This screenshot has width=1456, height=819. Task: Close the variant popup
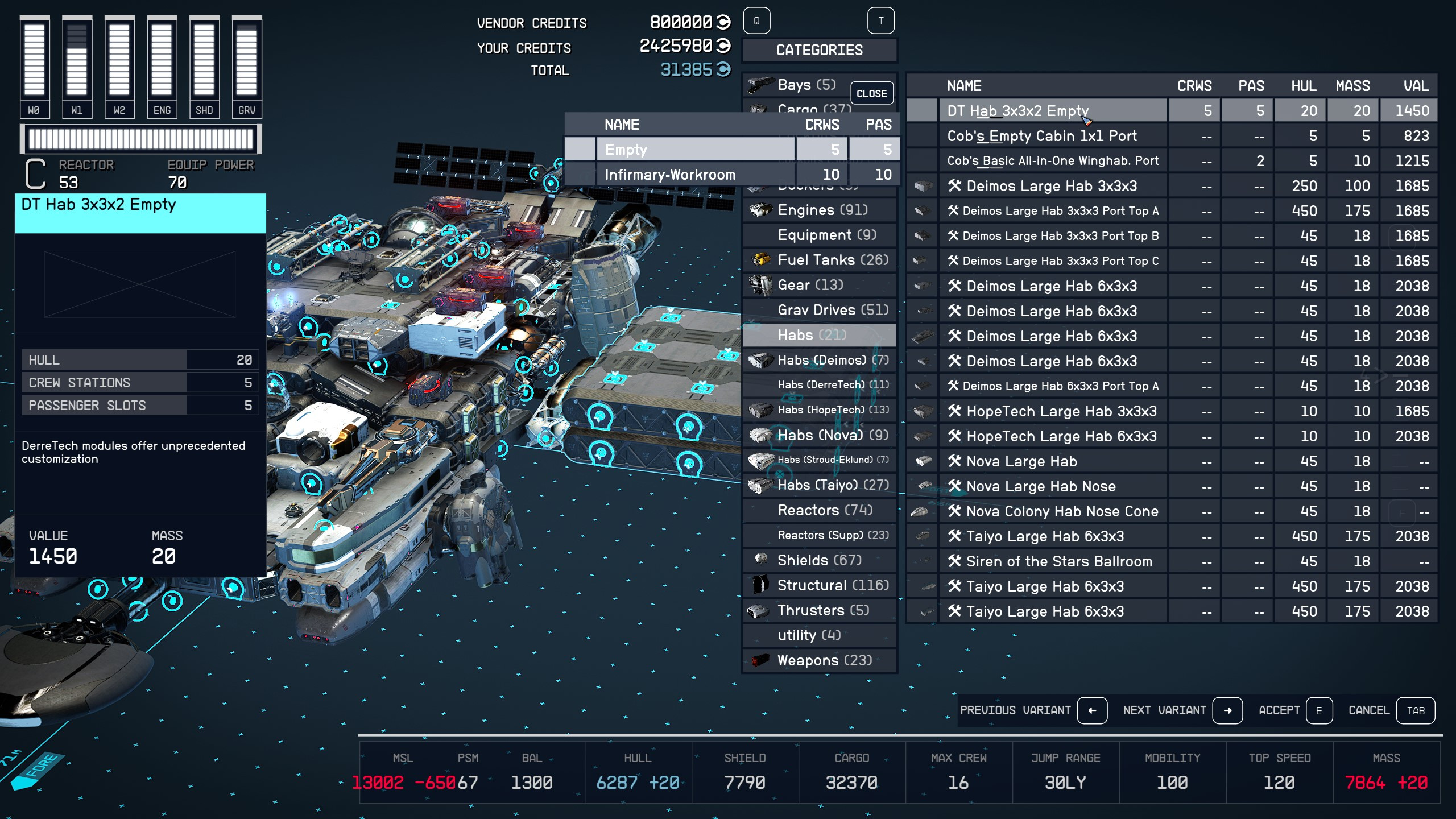pyautogui.click(x=871, y=93)
